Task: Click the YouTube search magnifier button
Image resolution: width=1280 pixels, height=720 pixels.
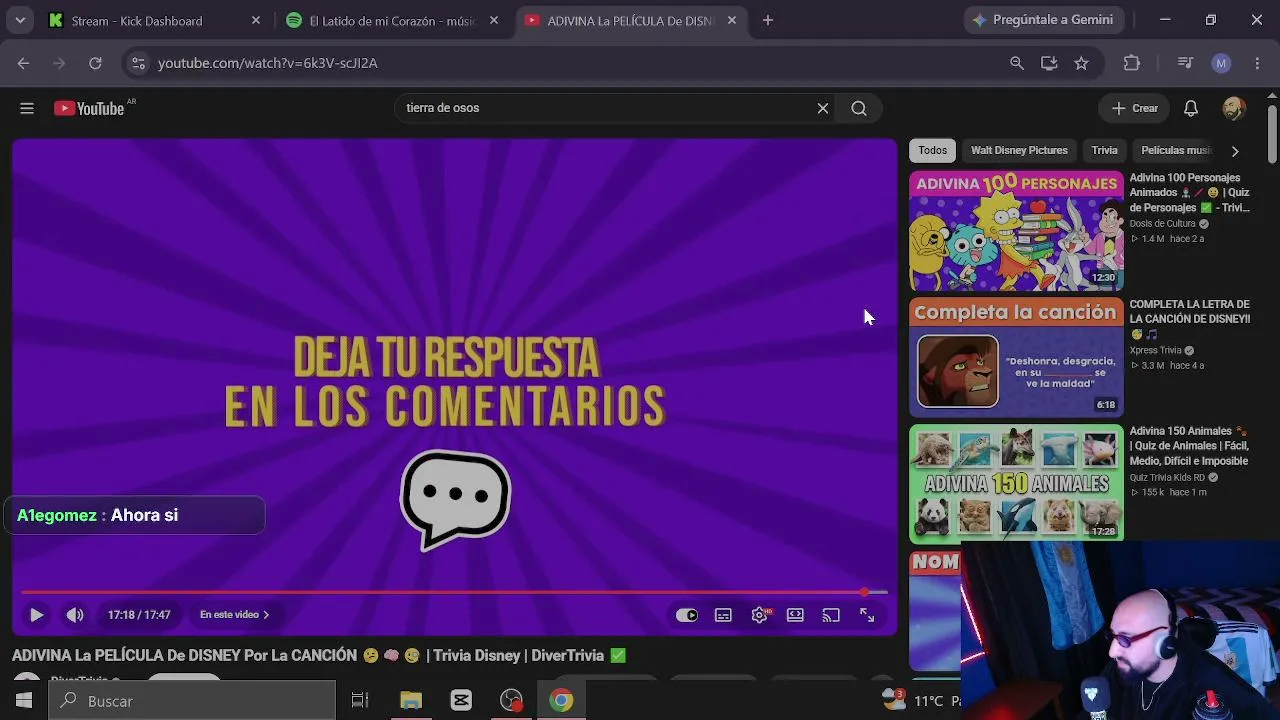Action: [x=859, y=108]
